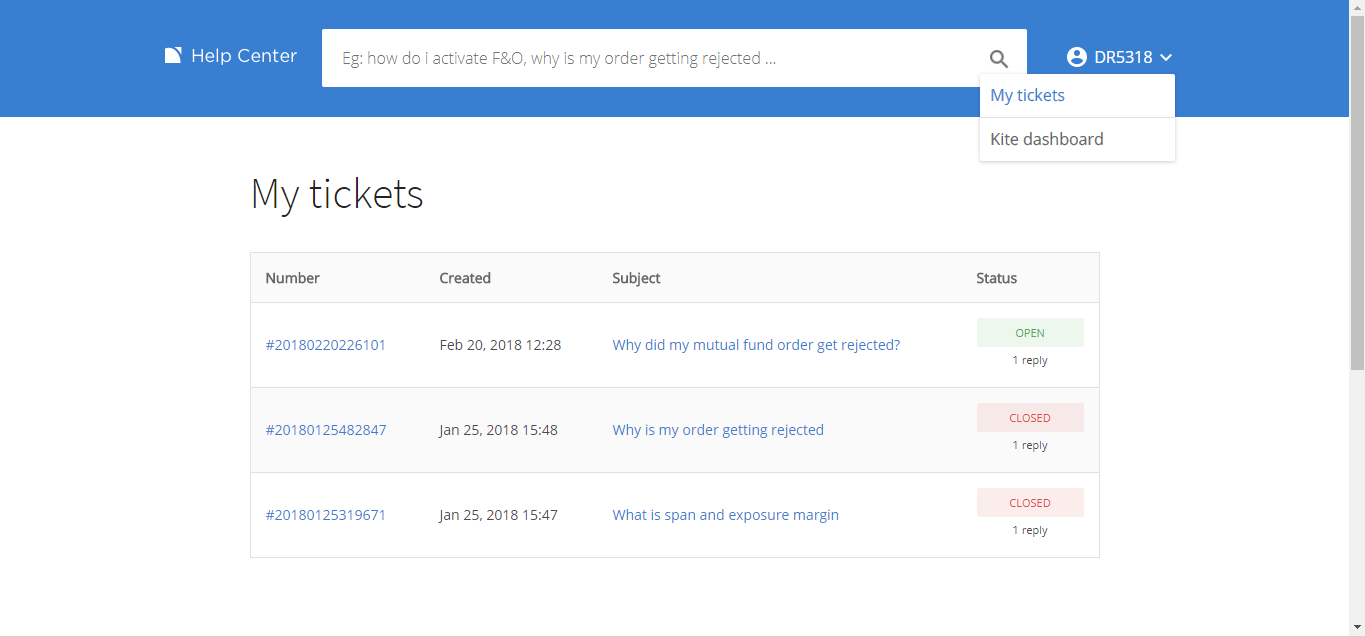Viewport: 1365px width, 637px height.
Task: Click the 'Jan 25, 2018 15:47' created date
Action: [499, 515]
